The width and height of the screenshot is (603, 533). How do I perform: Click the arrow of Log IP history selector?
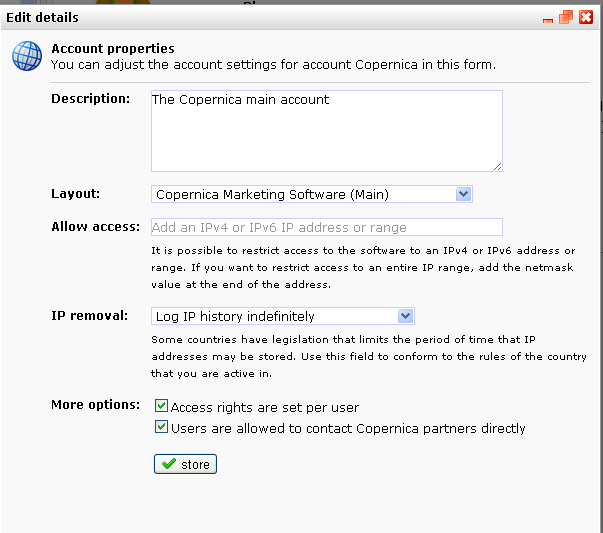(x=405, y=316)
